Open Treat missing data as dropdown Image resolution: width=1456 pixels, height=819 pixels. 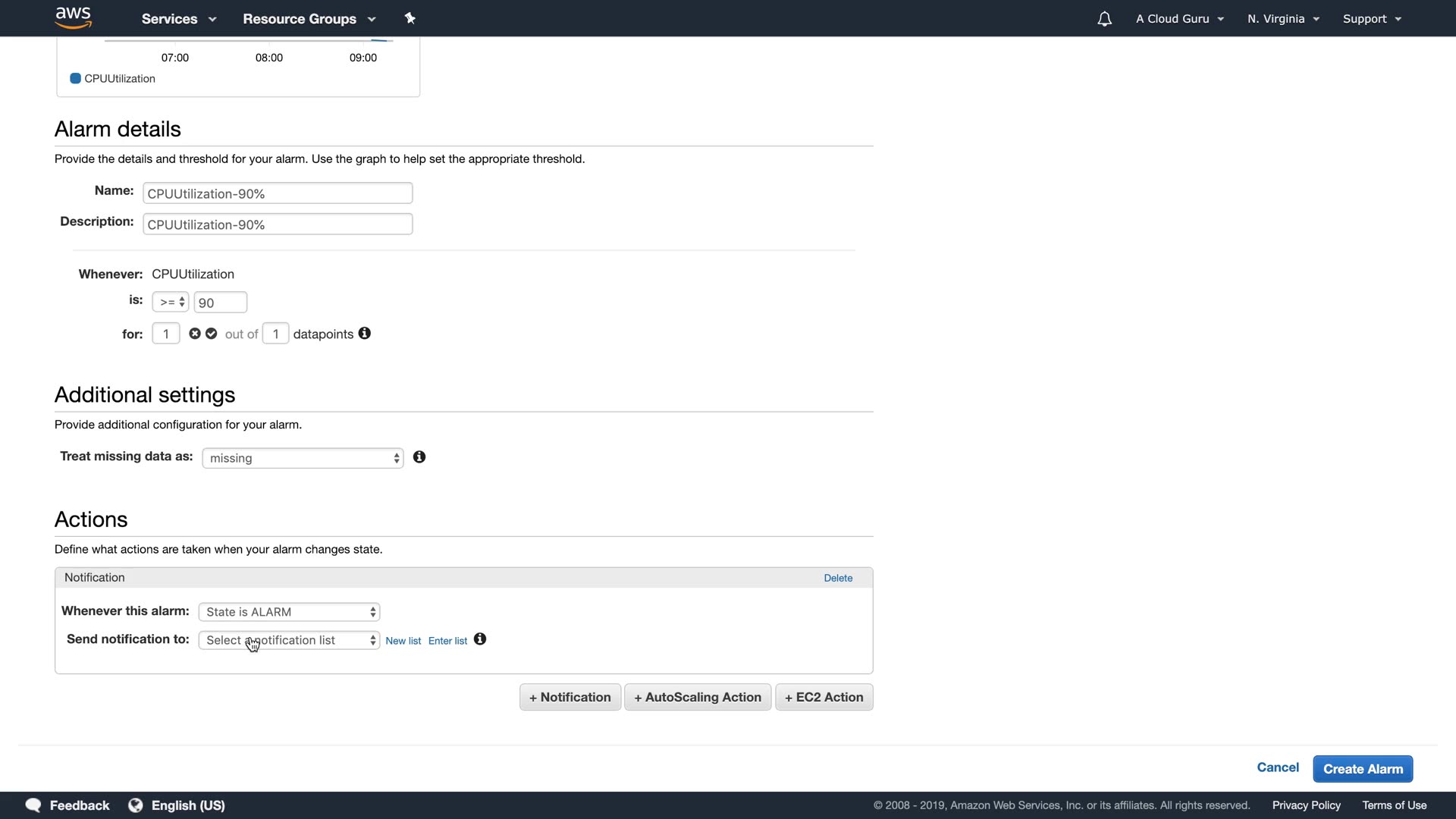303,458
